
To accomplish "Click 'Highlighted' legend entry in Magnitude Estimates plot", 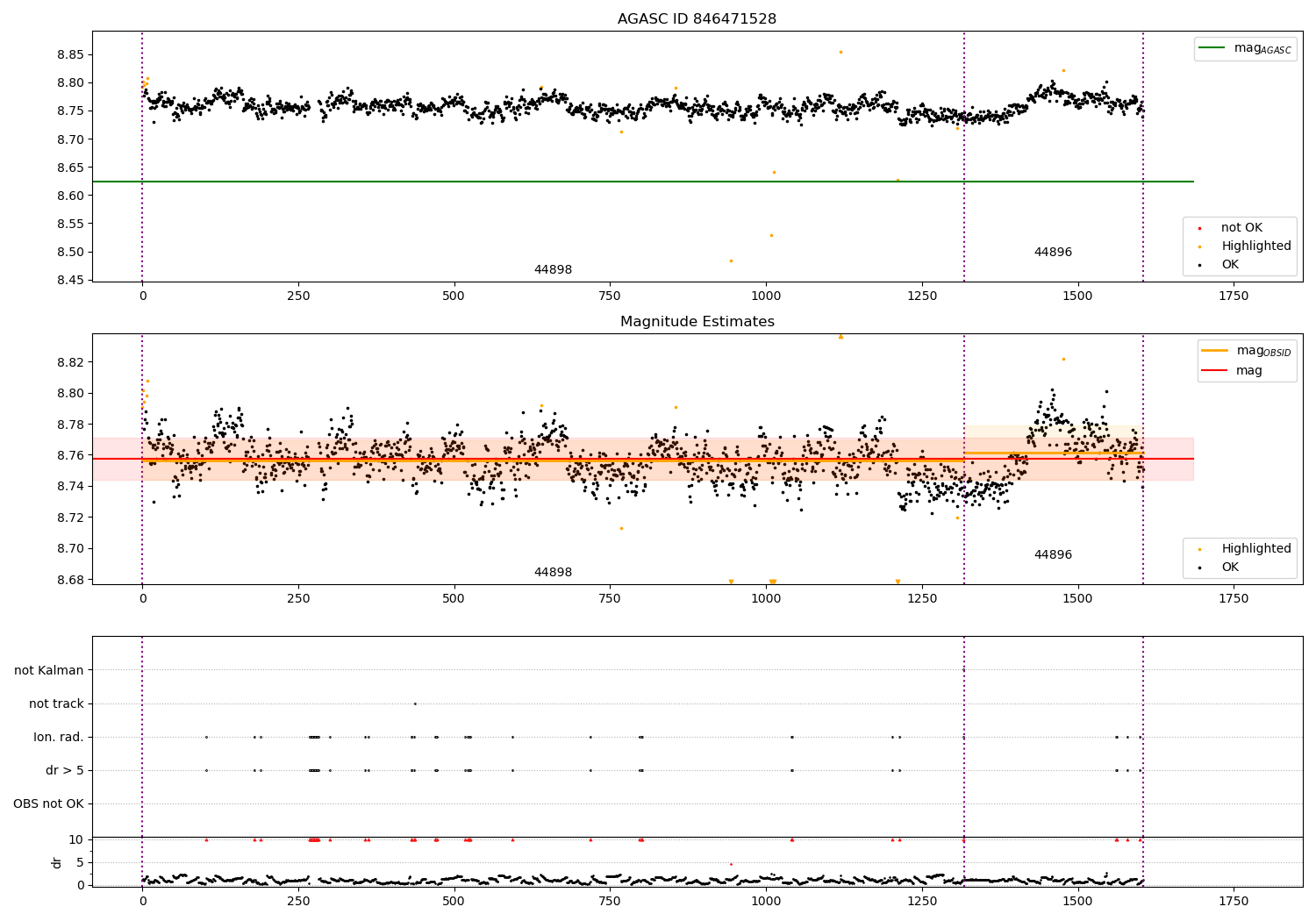I will pyautogui.click(x=1255, y=549).
